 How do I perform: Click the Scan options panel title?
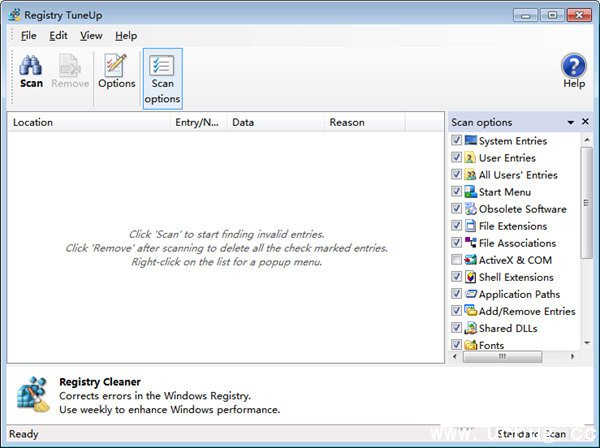click(481, 122)
